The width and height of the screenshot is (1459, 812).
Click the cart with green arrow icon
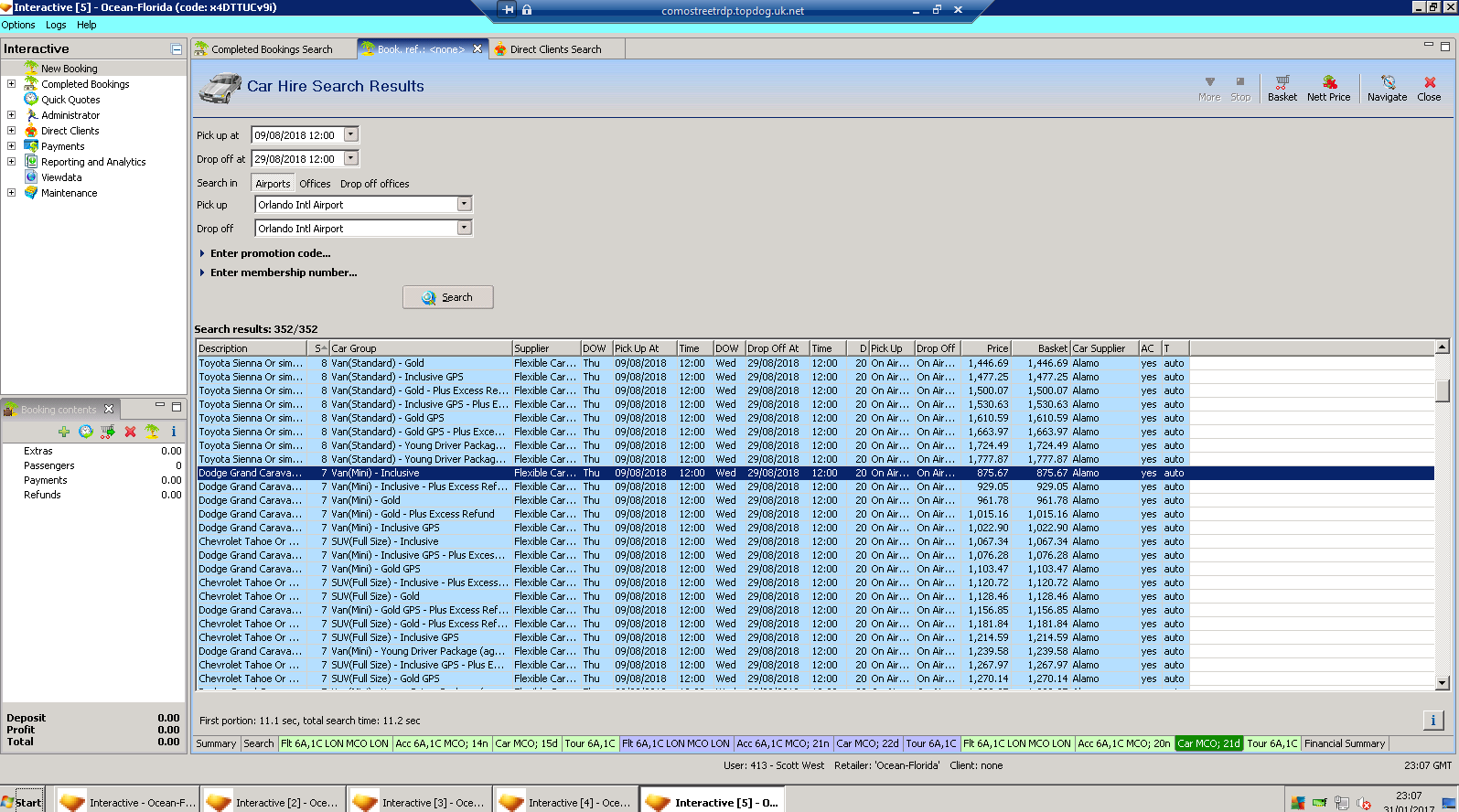(108, 432)
